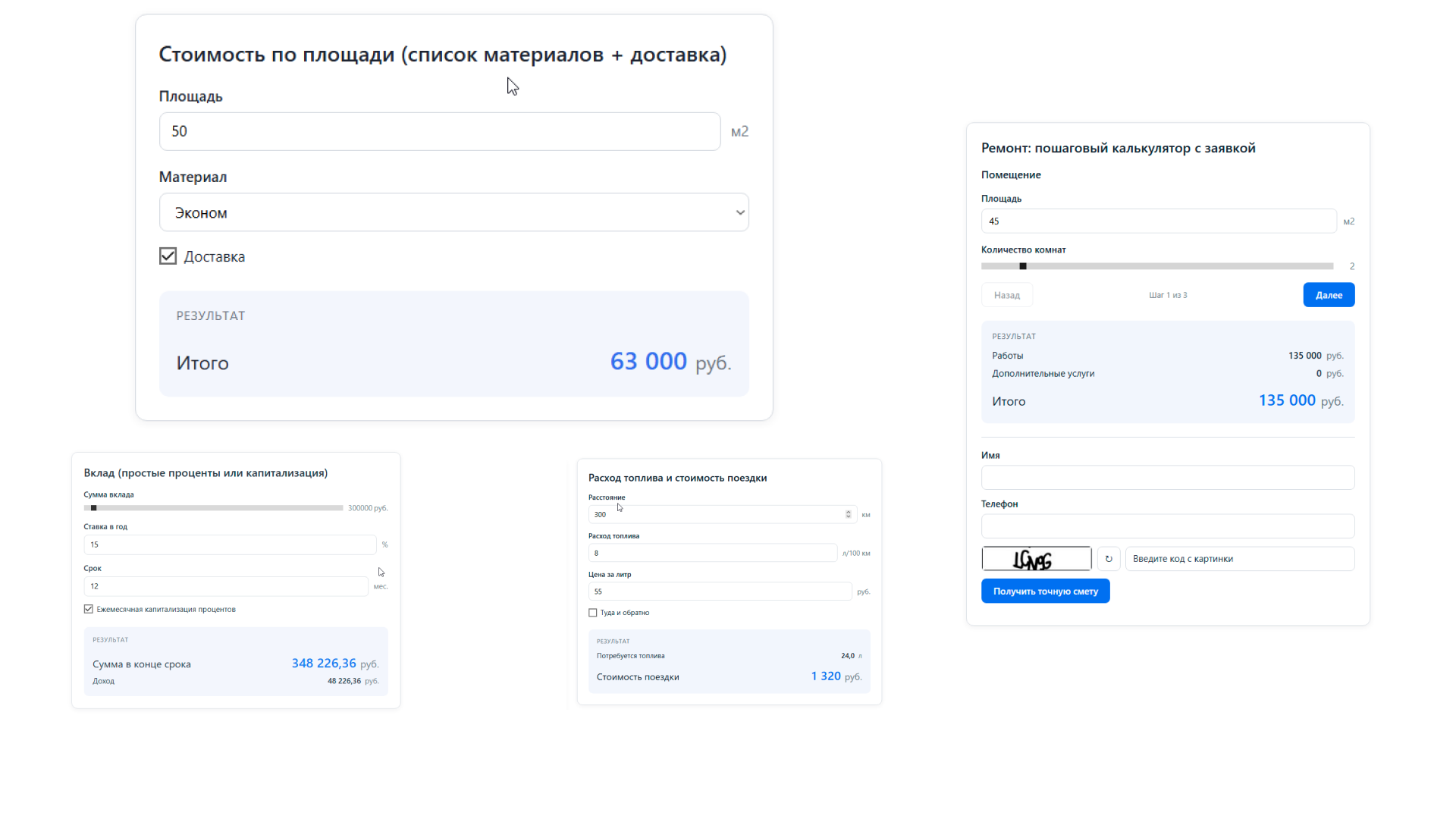Focus the Срок input field
The height and width of the screenshot is (819, 1456).
(226, 586)
